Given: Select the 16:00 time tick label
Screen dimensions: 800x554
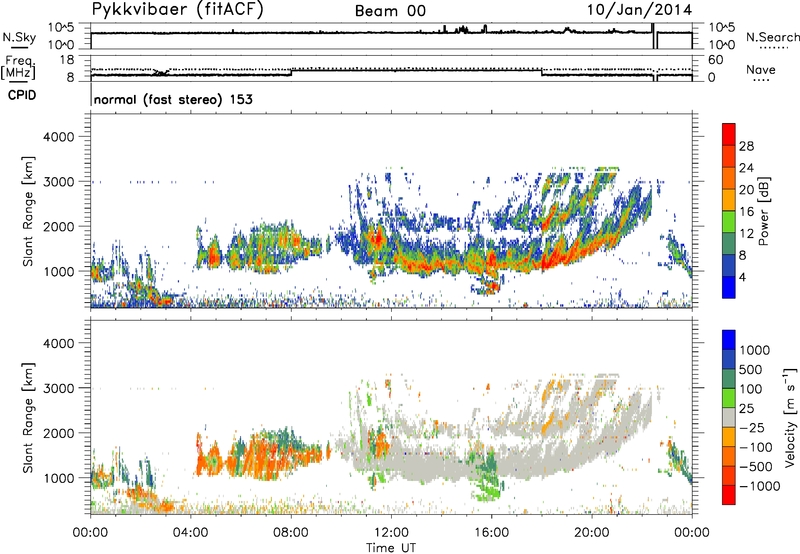Looking at the screenshot, I should click(x=491, y=533).
